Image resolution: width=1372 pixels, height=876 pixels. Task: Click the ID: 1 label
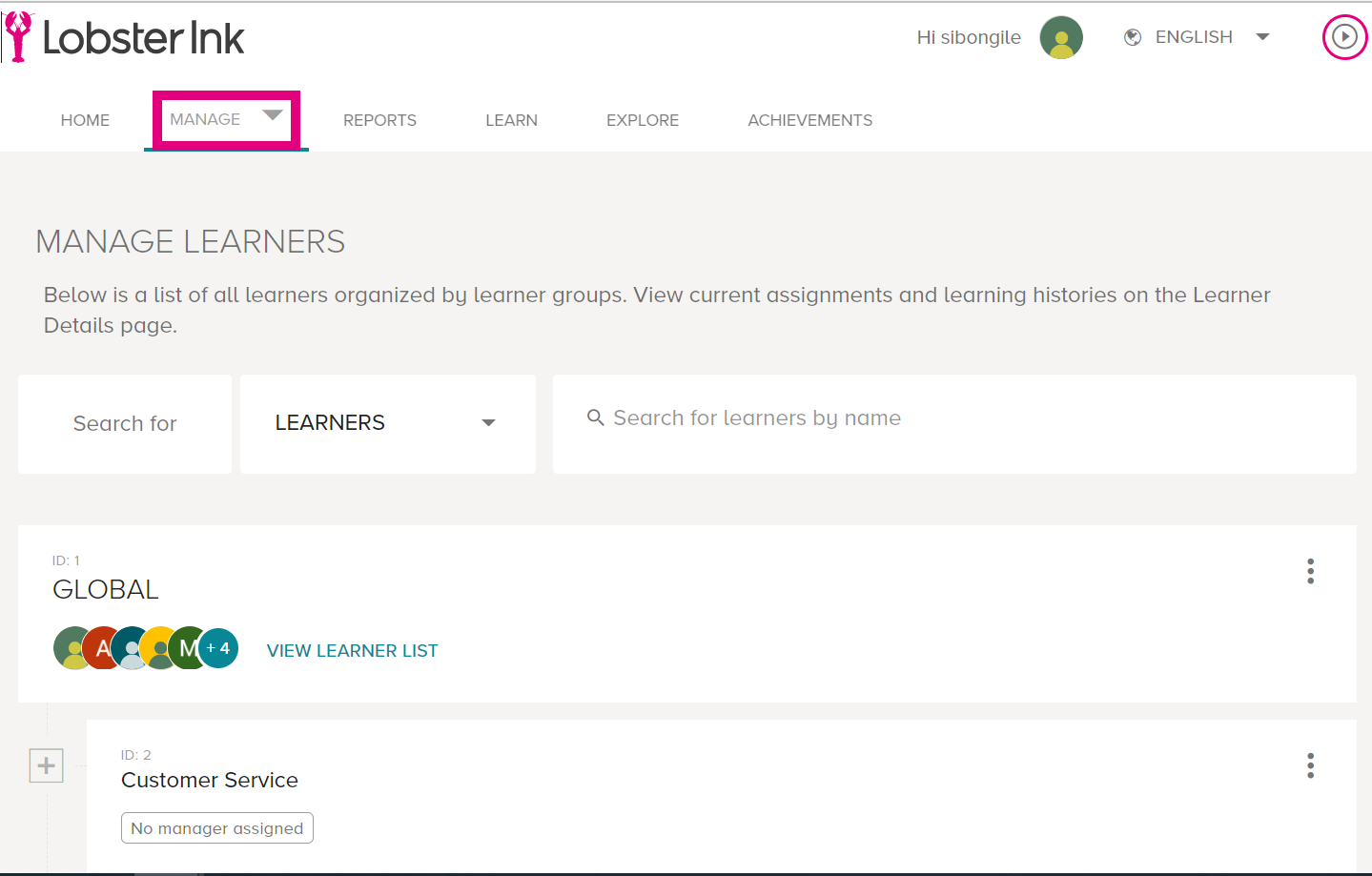66,560
